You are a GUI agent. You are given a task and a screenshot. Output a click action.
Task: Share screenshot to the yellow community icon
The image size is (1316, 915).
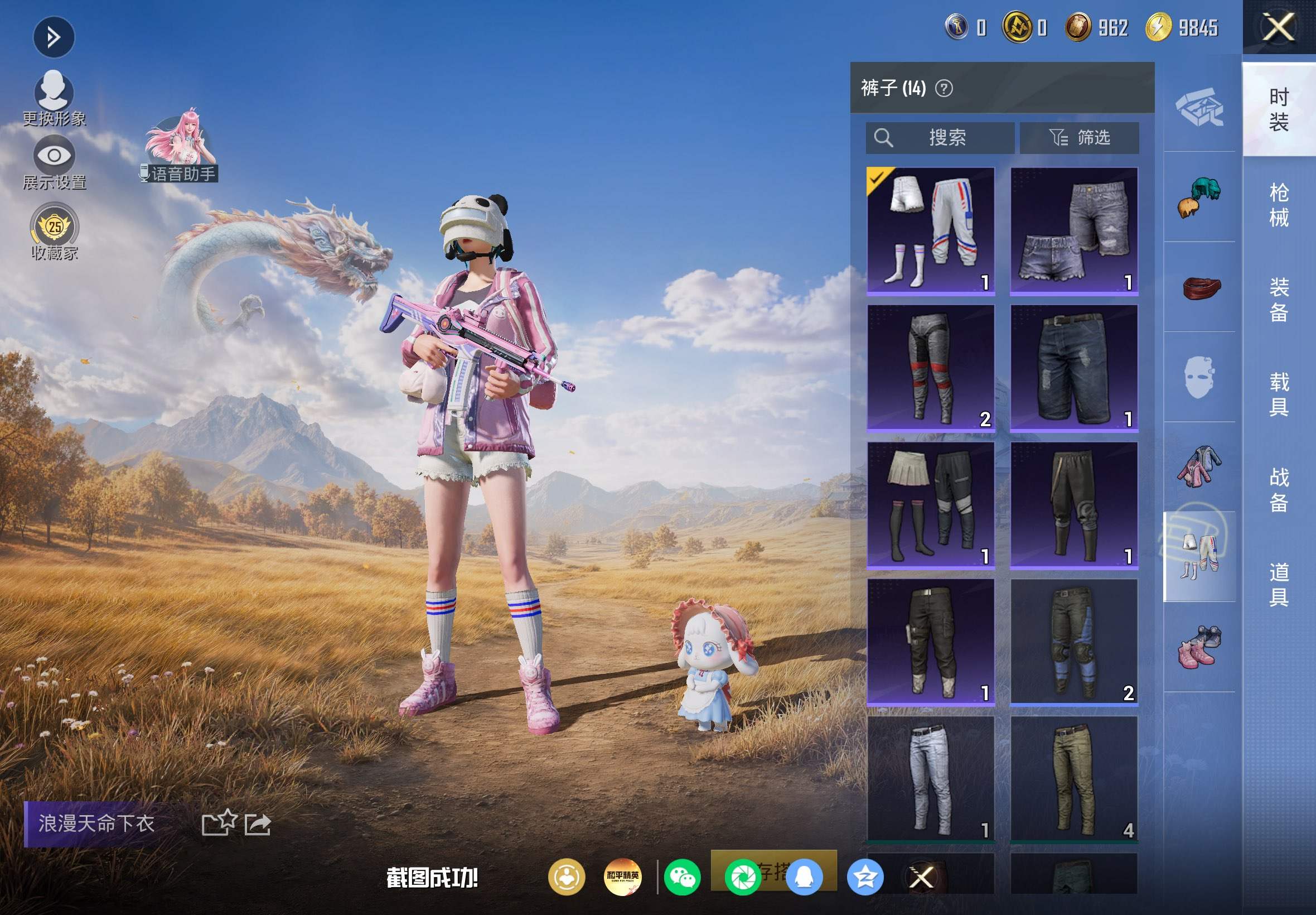(567, 877)
